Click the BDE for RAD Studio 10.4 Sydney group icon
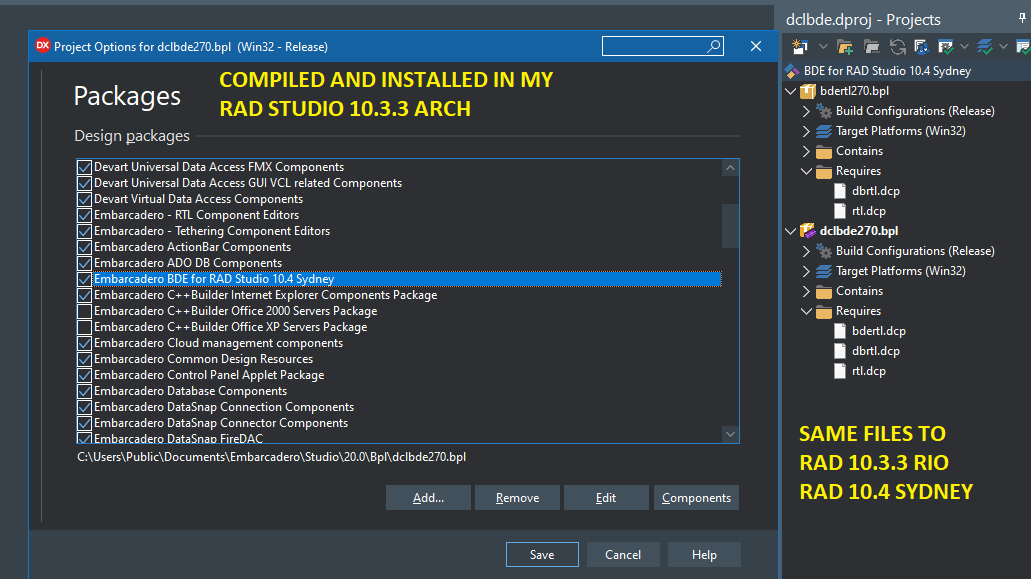Image resolution: width=1031 pixels, height=579 pixels. 792,71
